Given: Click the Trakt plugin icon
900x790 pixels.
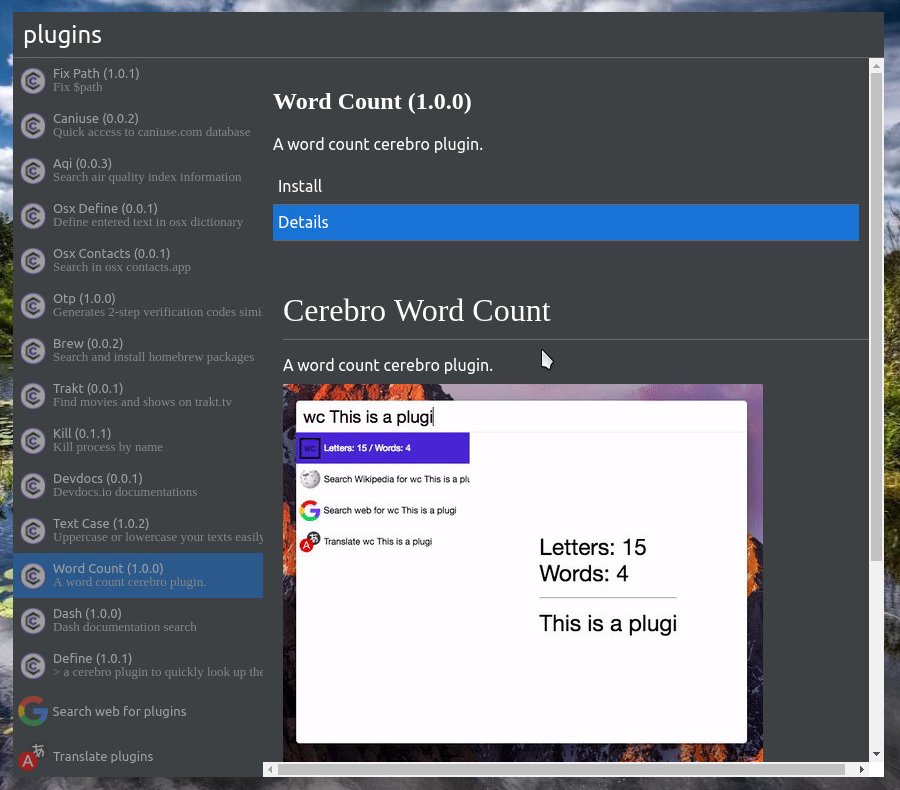Looking at the screenshot, I should 33,396.
